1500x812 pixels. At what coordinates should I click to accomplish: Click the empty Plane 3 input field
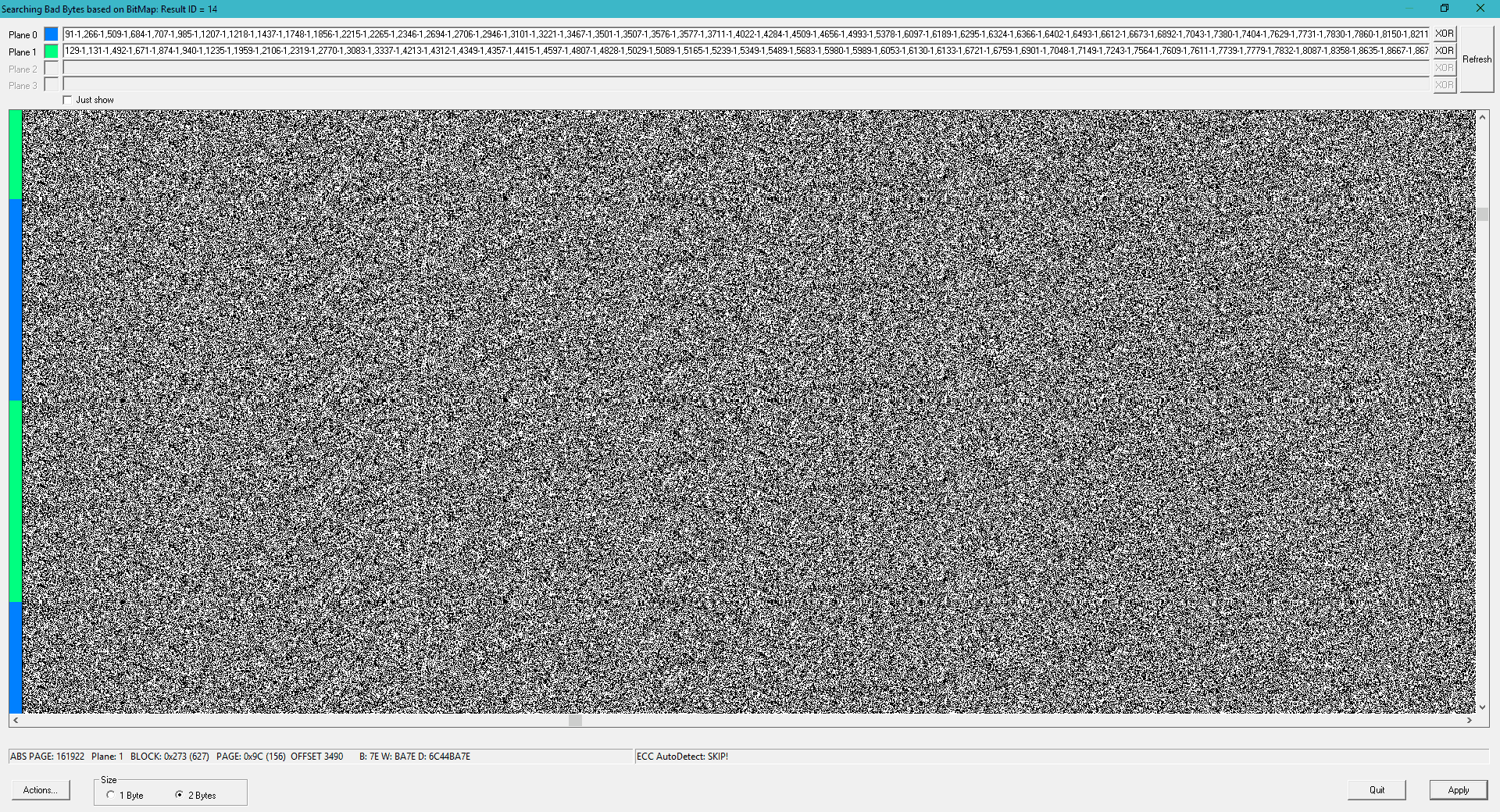746,84
